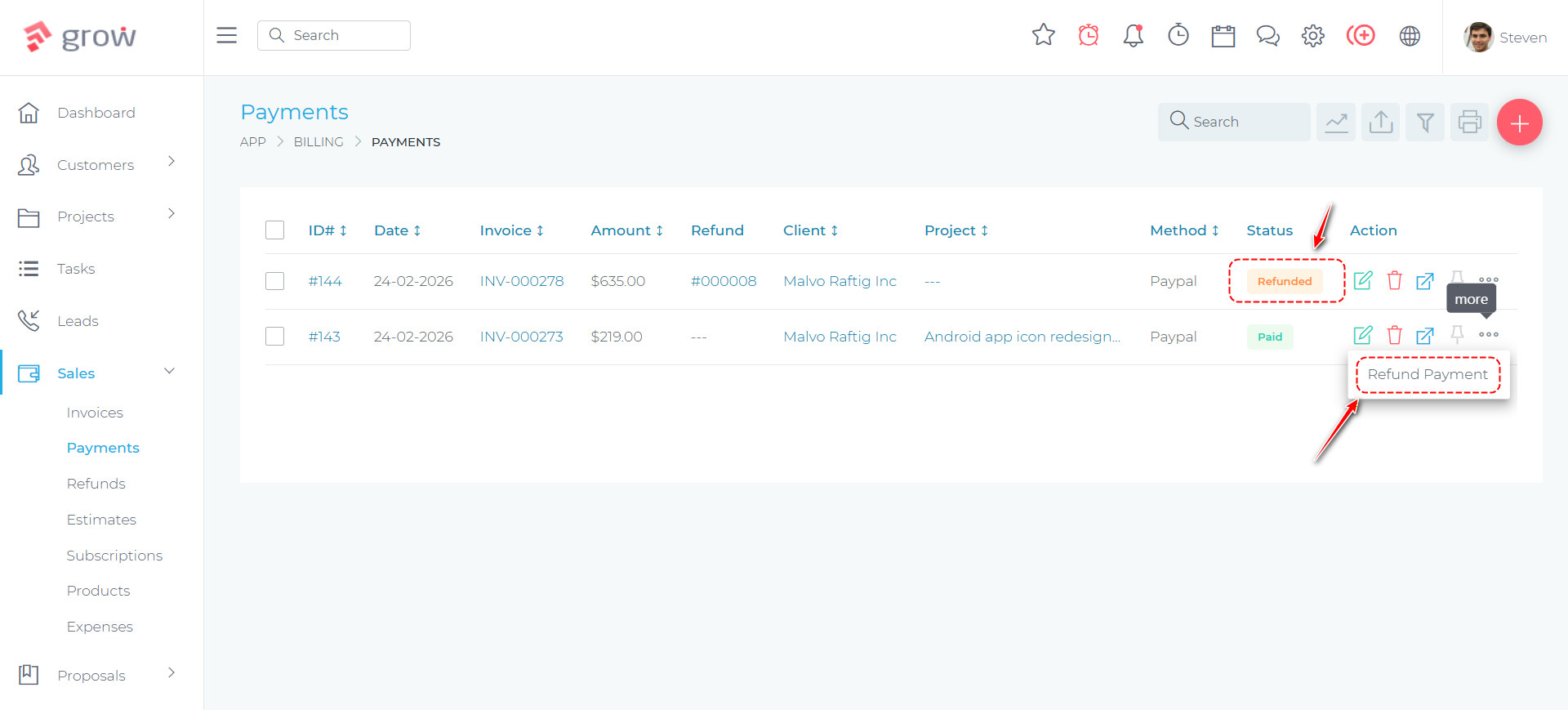The width and height of the screenshot is (1568, 710).
Task: Go to Refunds in the Sales submenu
Action: click(x=96, y=484)
